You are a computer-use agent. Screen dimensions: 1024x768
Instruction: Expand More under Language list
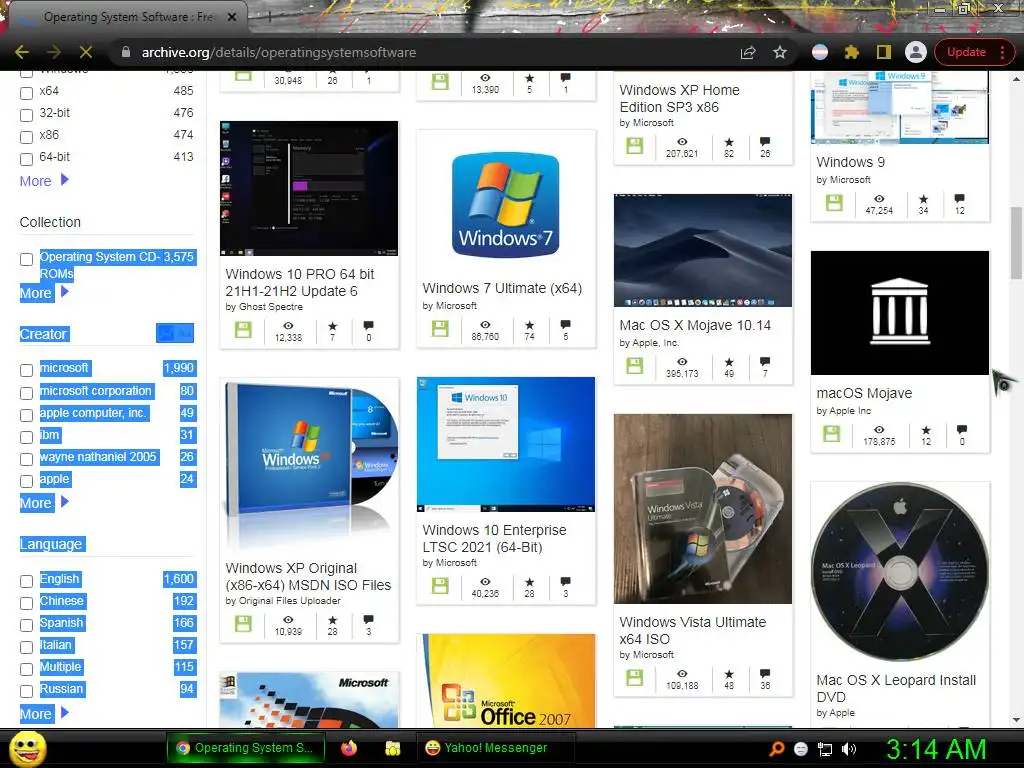pos(44,714)
